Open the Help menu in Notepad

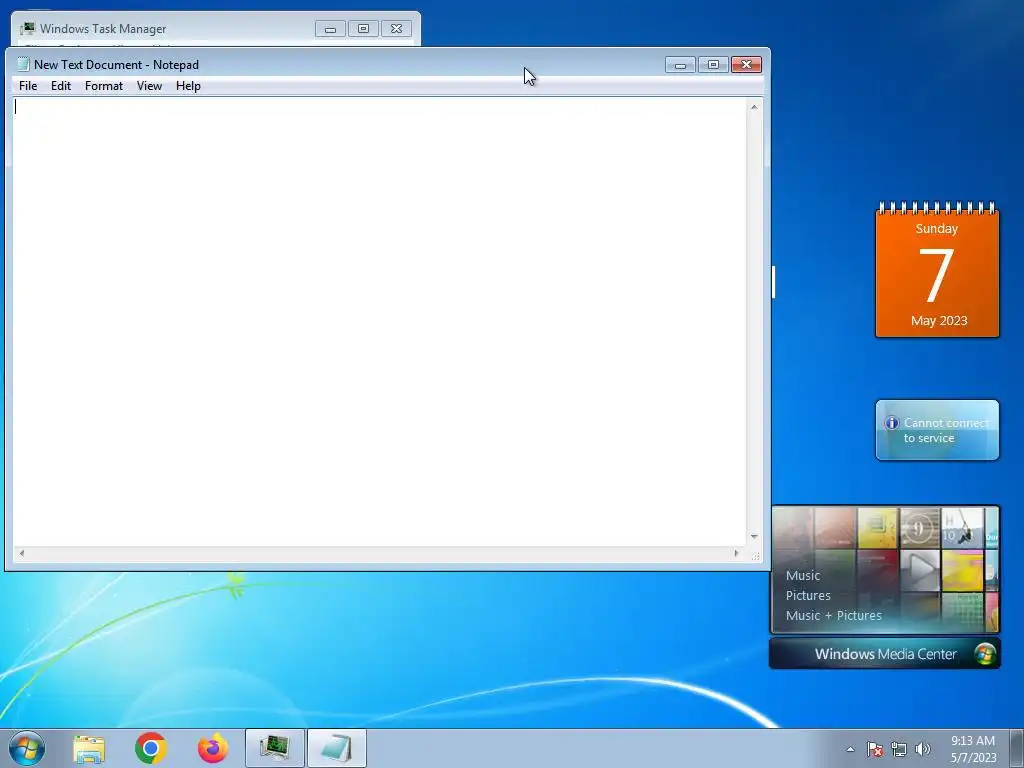[x=188, y=86]
